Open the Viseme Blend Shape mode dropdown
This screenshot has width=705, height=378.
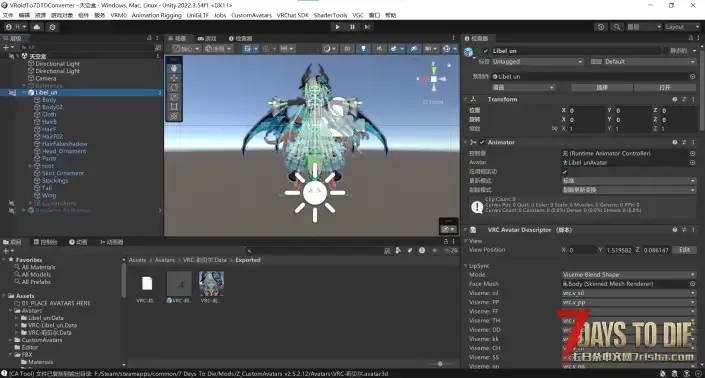(x=629, y=275)
